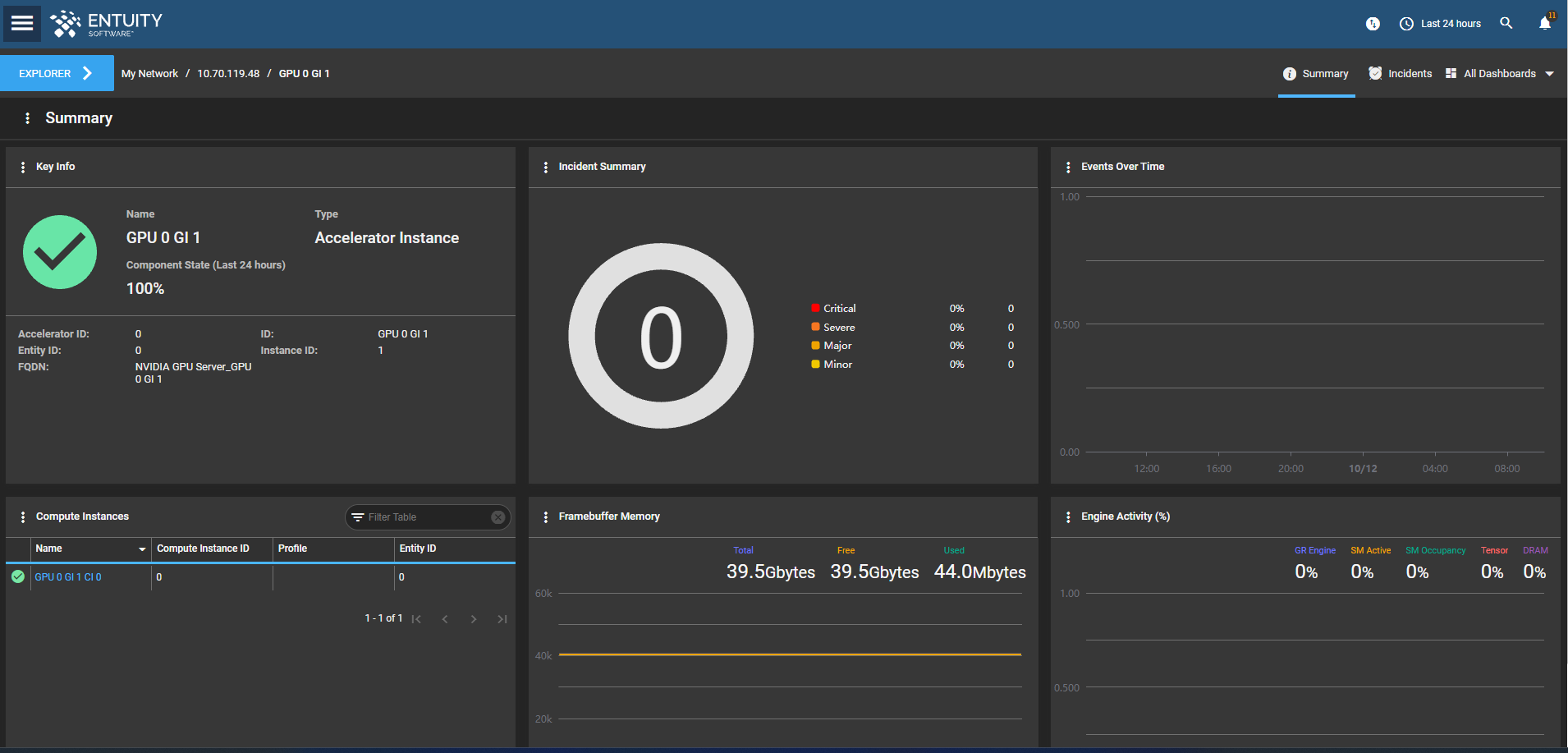Open the notifications bell
1568x753 pixels.
click(x=1545, y=22)
